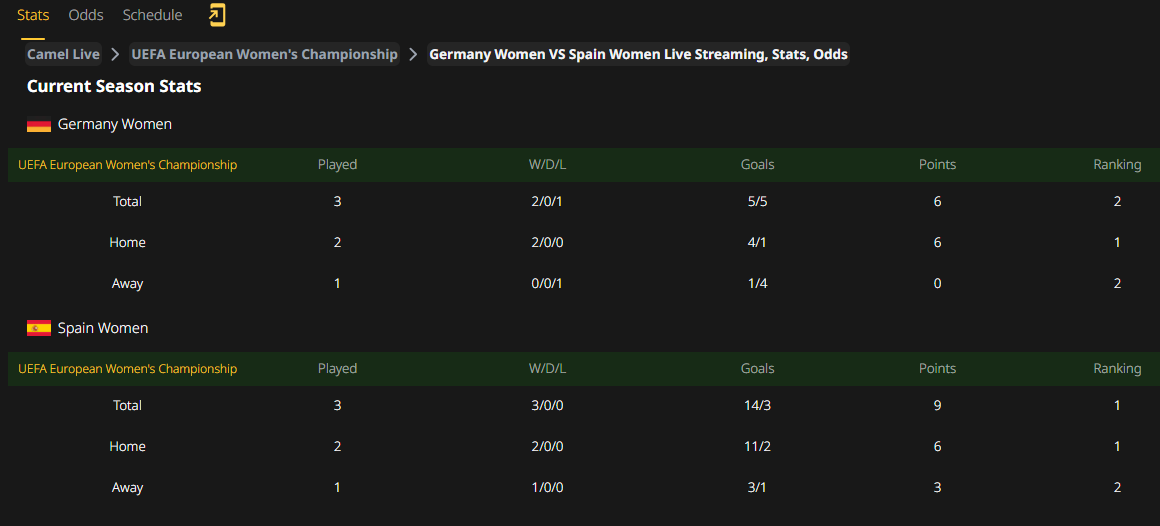Image resolution: width=1160 pixels, height=526 pixels.
Task: Select Germany's Home row
Action: point(584,242)
